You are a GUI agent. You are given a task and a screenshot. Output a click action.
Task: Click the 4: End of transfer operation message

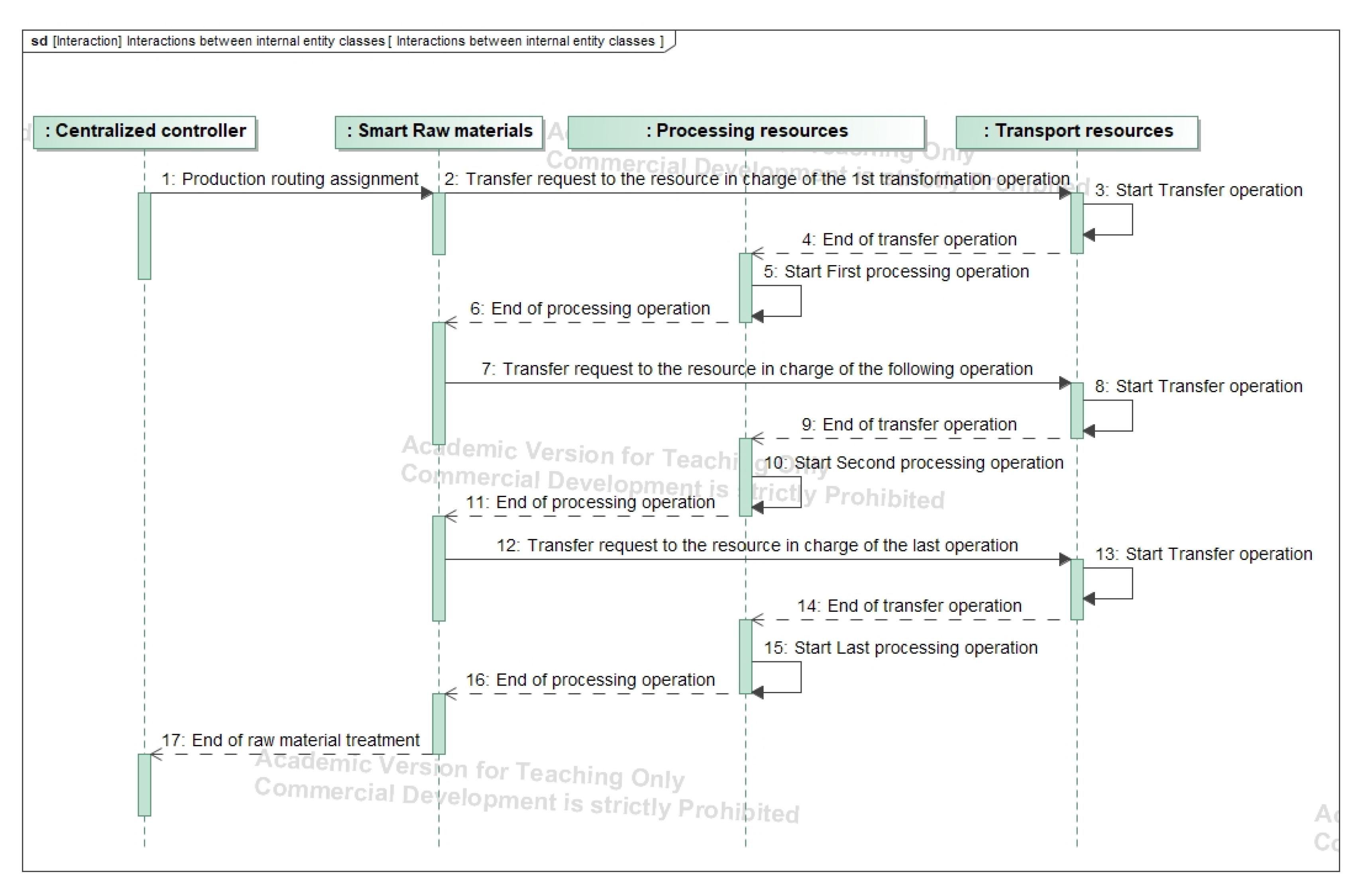(909, 240)
